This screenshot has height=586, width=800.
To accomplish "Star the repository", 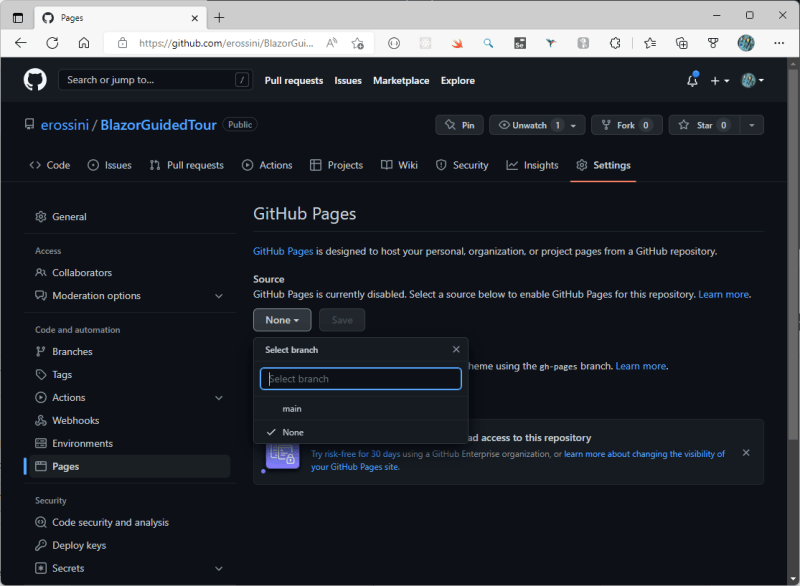I will [704, 125].
